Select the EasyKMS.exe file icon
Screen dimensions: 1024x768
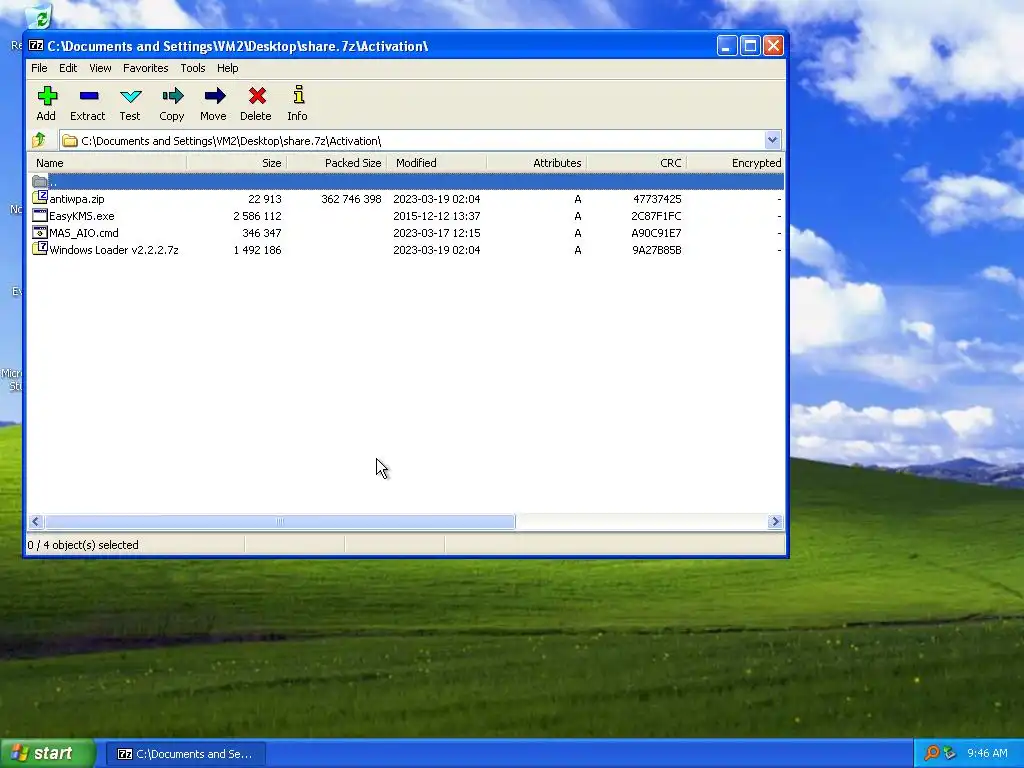coord(40,215)
